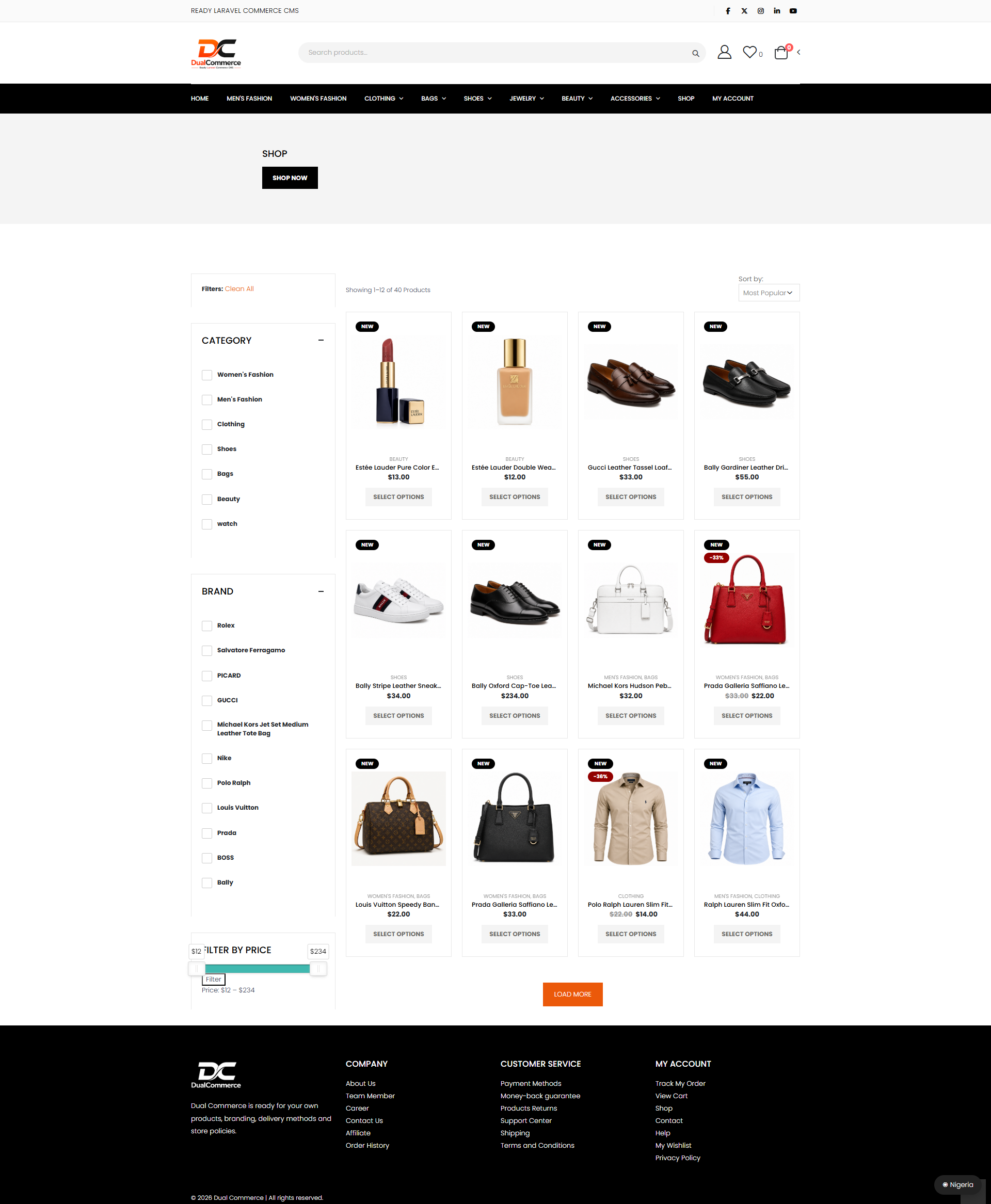The image size is (991, 1204).
Task: Open the YouTube social icon
Action: [793, 11]
